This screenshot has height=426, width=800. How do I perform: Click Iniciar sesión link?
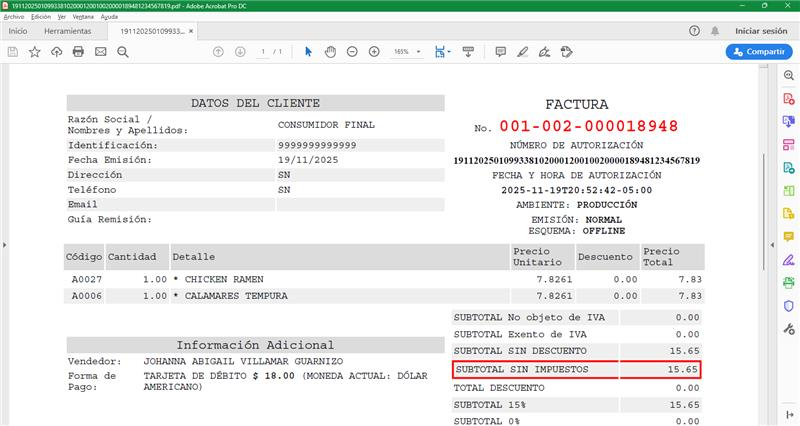point(760,31)
